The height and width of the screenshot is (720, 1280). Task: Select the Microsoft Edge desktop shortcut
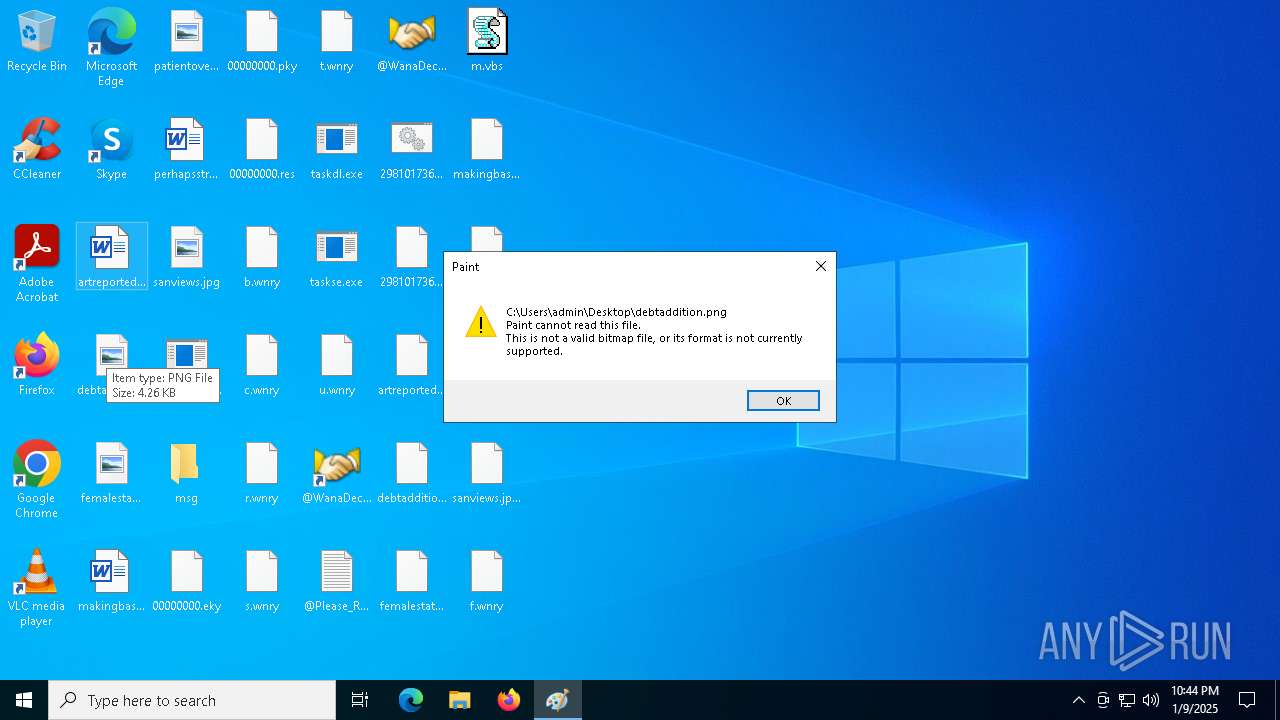111,48
